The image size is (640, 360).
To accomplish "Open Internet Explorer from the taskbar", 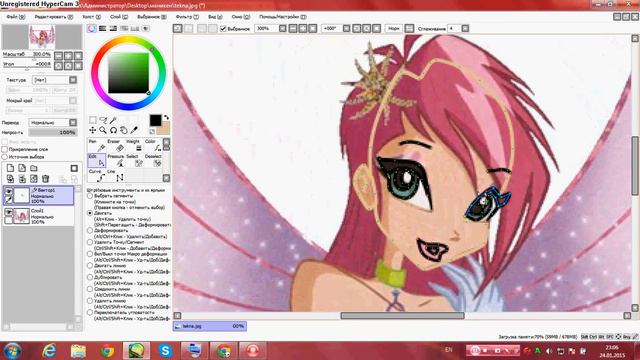I will [49, 351].
